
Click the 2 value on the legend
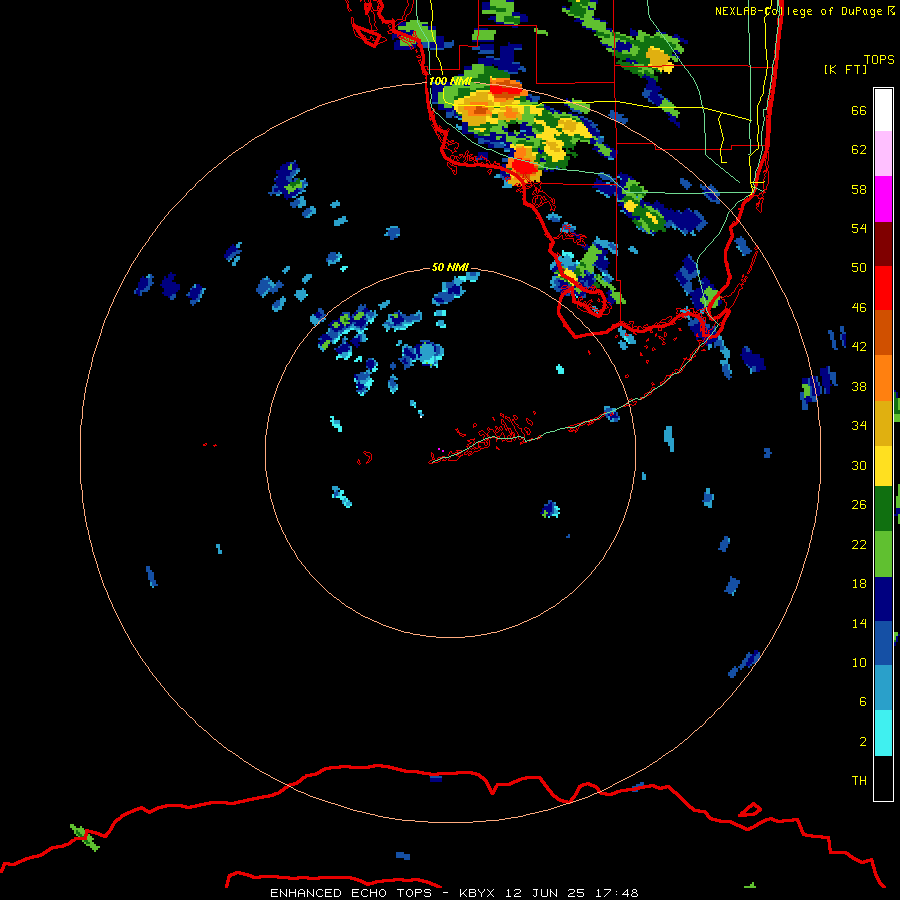click(862, 741)
